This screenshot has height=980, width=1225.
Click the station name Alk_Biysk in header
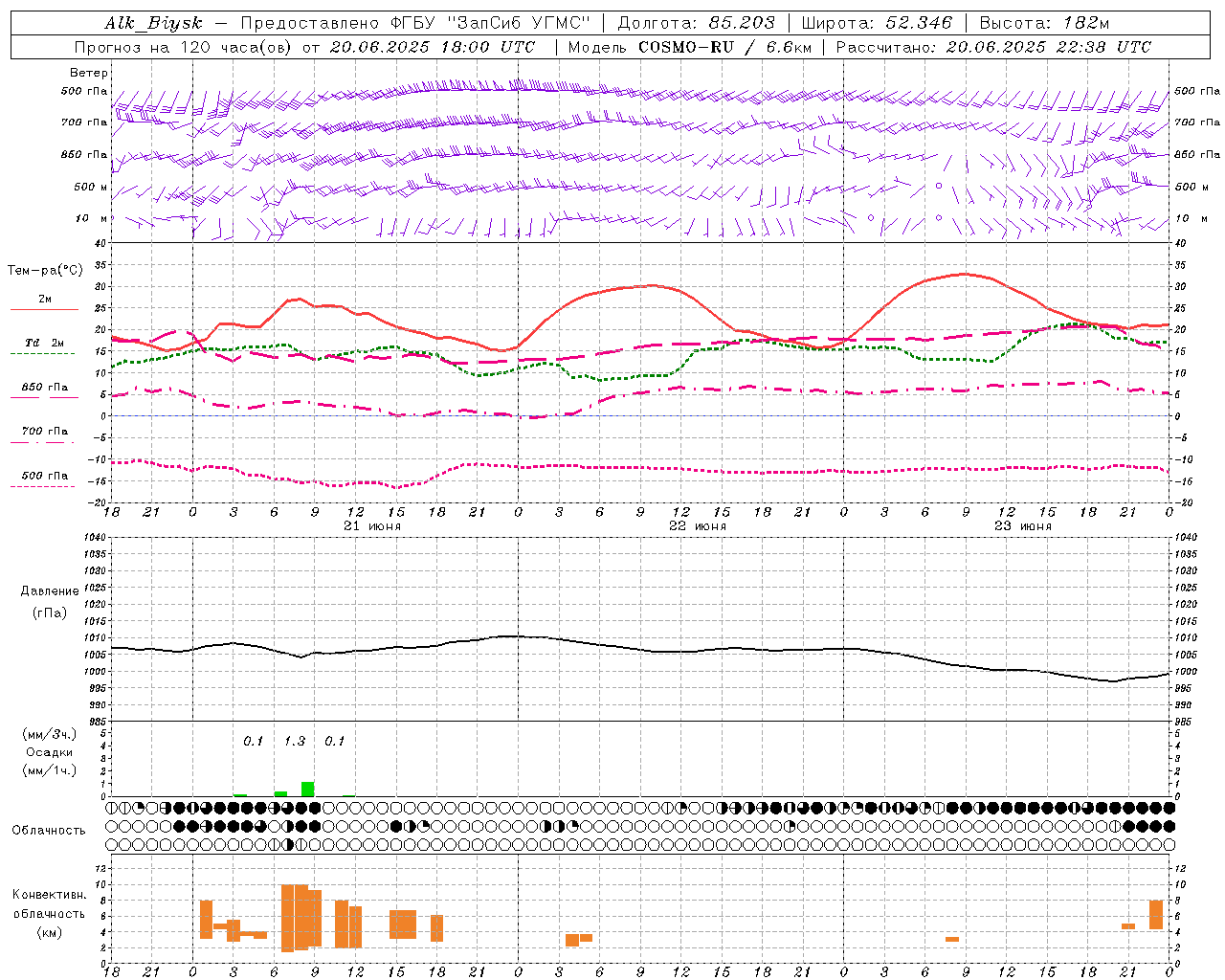click(154, 24)
